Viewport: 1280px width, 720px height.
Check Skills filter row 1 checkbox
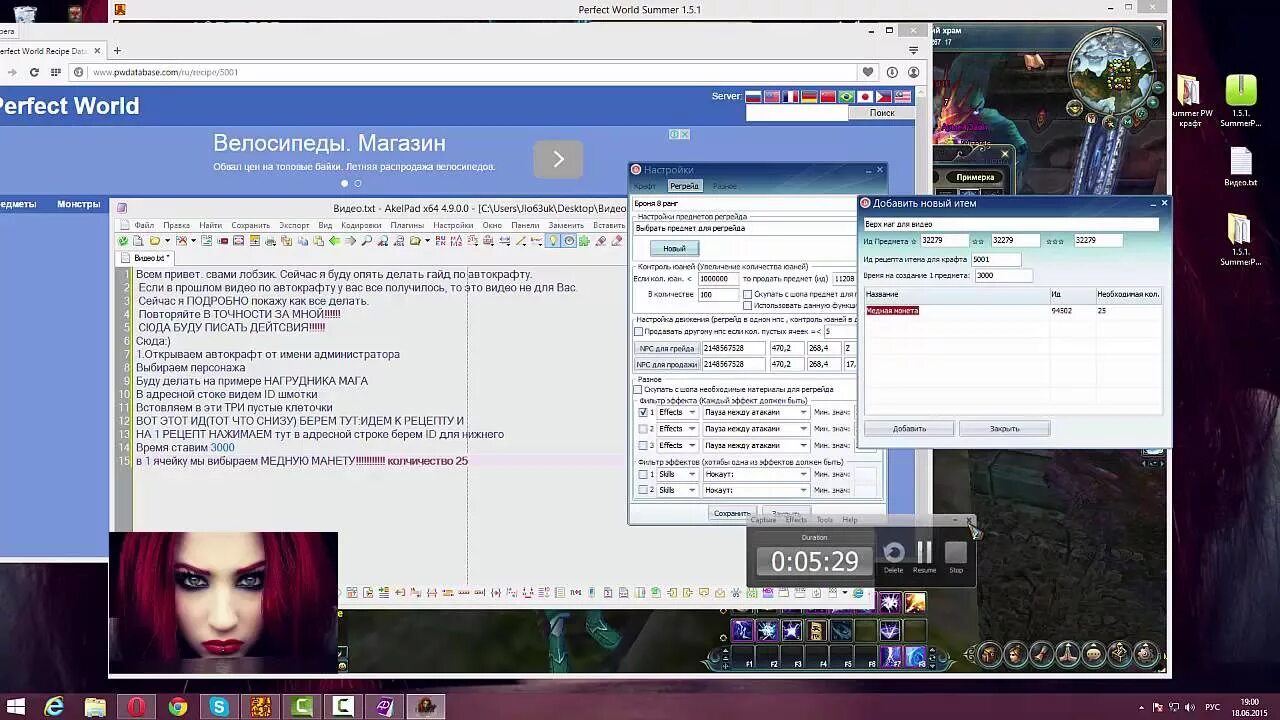643,474
